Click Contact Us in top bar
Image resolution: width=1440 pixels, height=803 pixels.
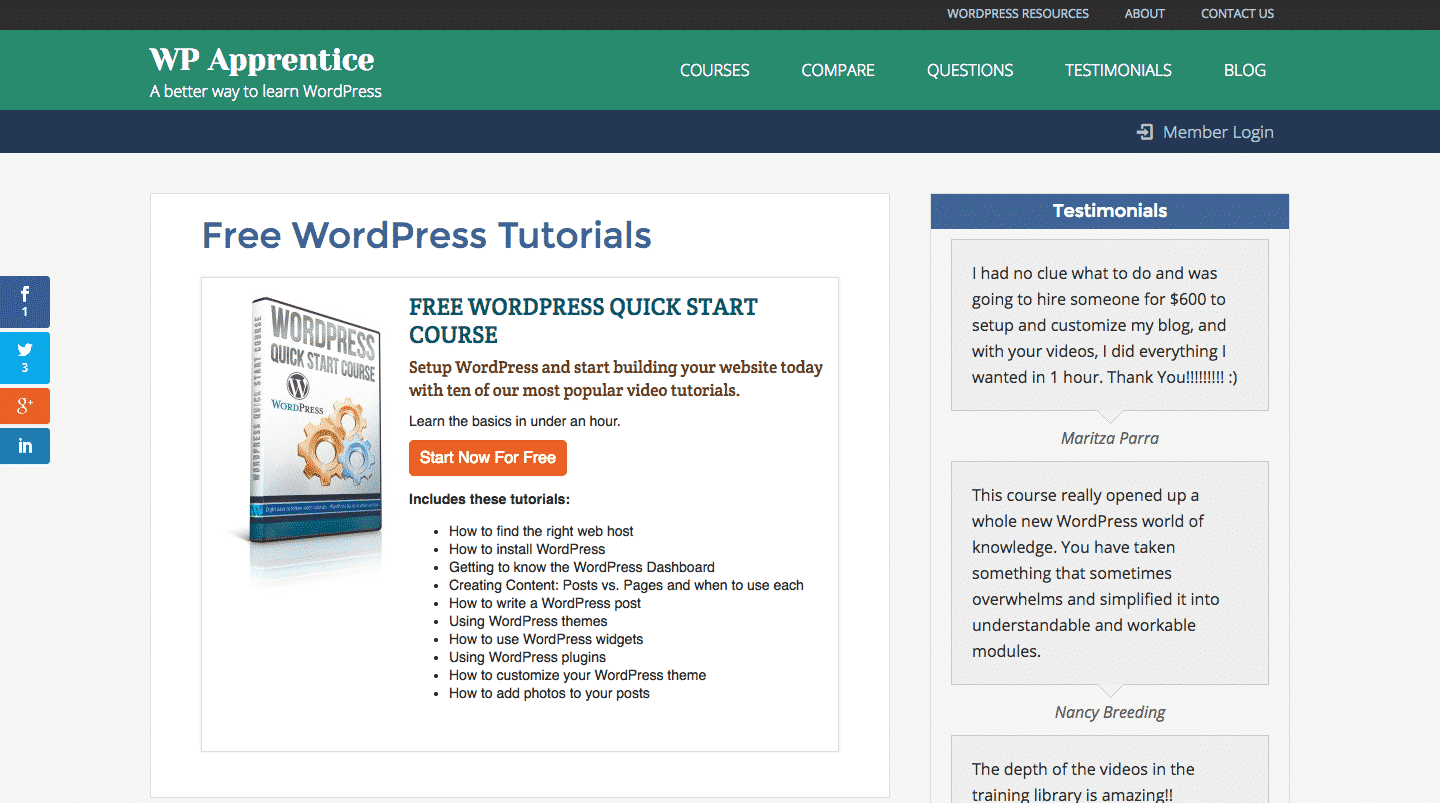(x=1237, y=14)
